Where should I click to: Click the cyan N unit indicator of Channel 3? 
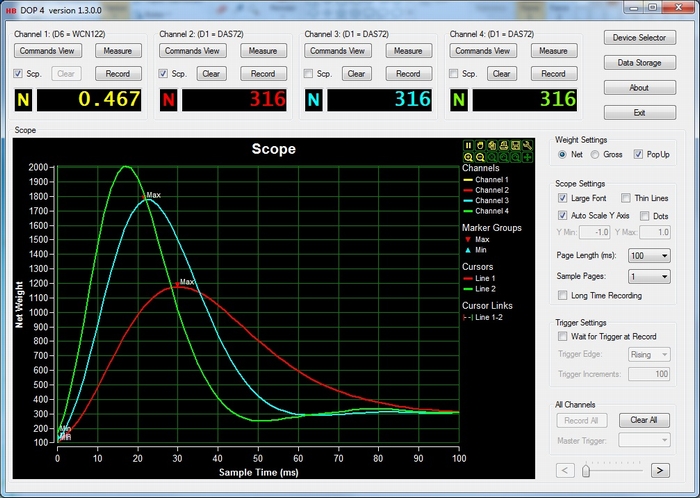pos(314,100)
